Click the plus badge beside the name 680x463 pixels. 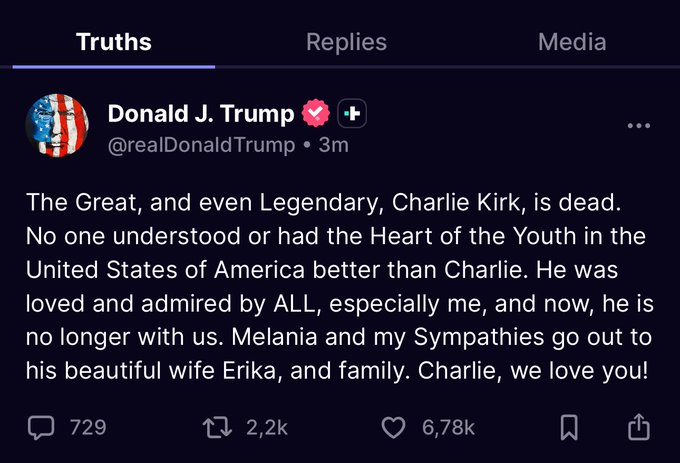click(351, 114)
